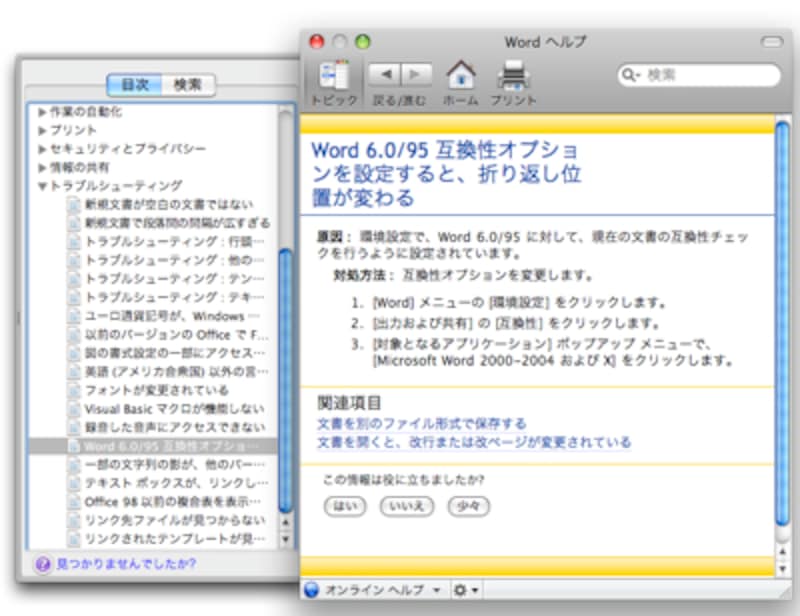Toggle the トピック drawer icon
This screenshot has height=616, width=800.
335,77
